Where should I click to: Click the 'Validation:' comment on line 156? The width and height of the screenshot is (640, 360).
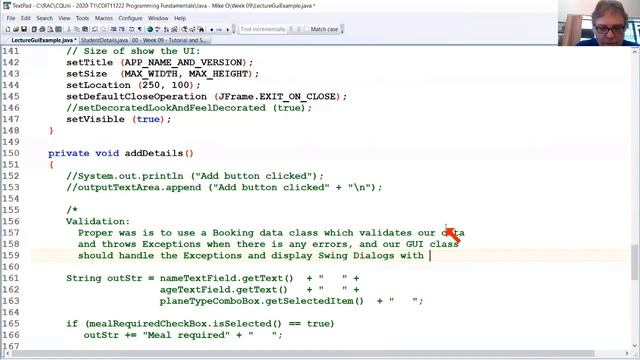98,222
